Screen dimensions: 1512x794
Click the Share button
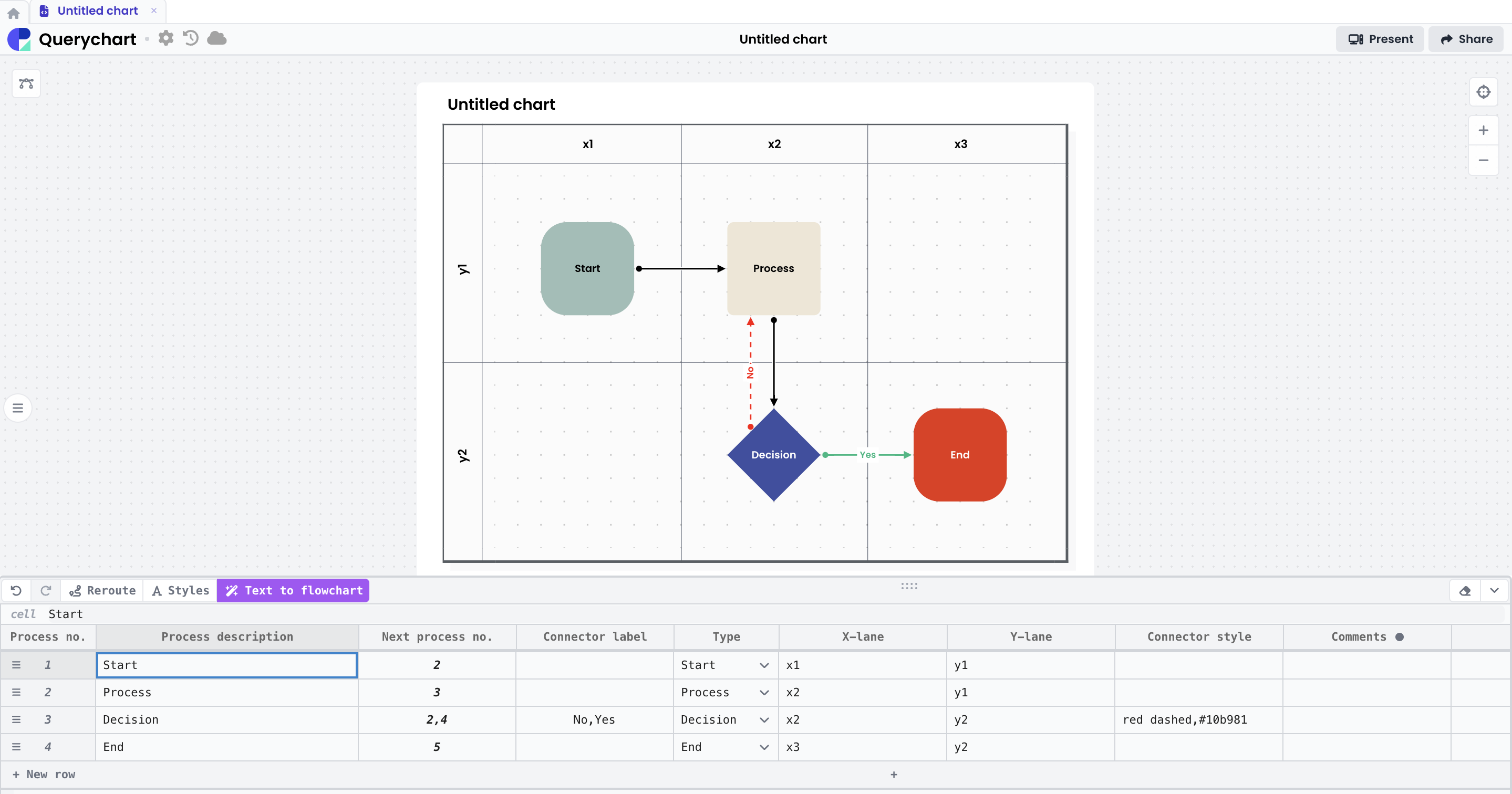pyautogui.click(x=1466, y=39)
